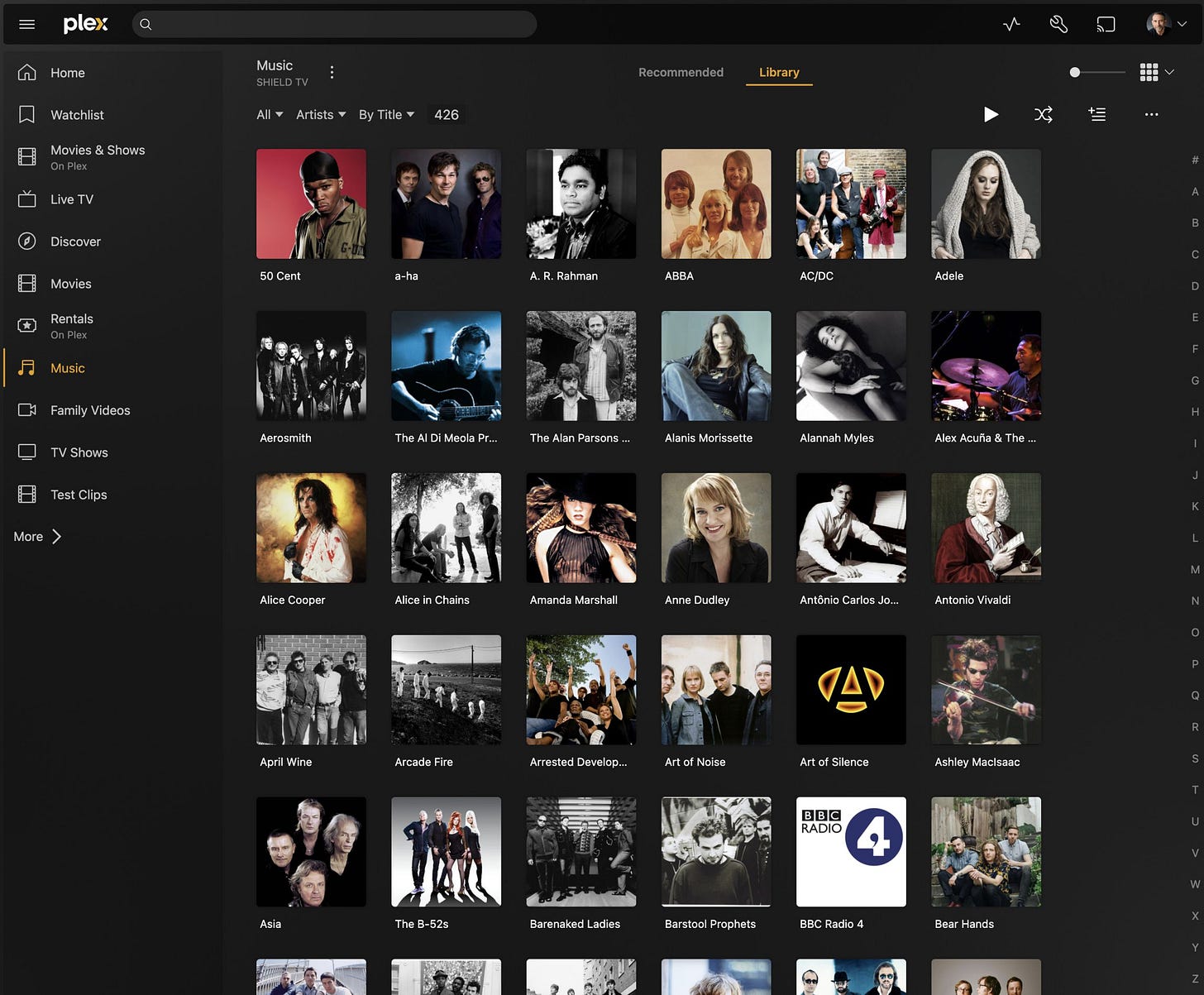Click the Music note sidebar icon

[x=27, y=368]
